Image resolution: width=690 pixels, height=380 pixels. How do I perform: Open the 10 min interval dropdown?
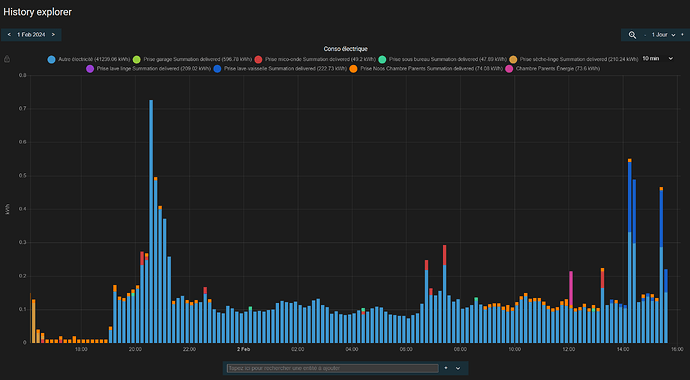(x=657, y=58)
